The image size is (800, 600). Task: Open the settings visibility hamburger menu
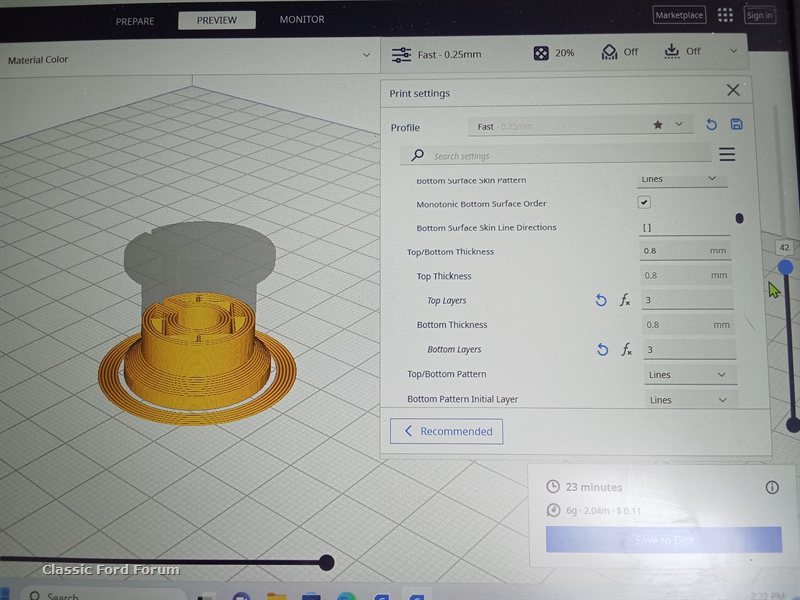click(x=727, y=154)
